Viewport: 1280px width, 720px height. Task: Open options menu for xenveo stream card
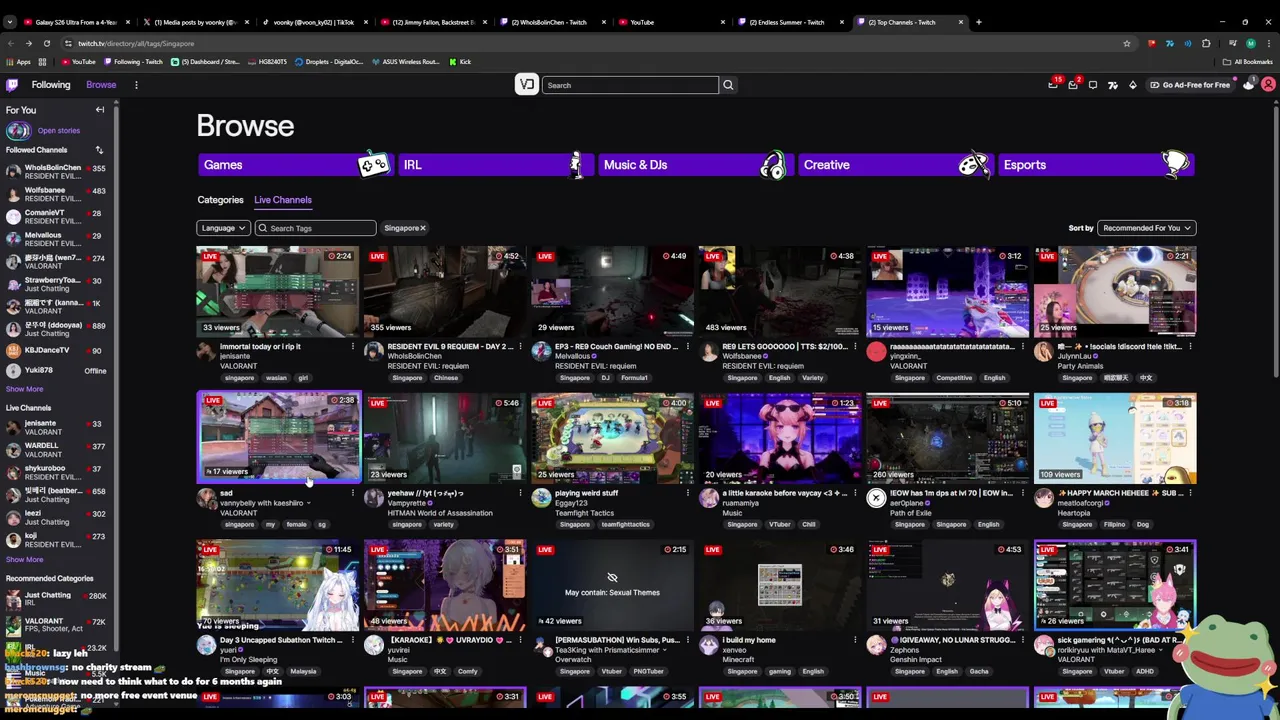[855, 640]
